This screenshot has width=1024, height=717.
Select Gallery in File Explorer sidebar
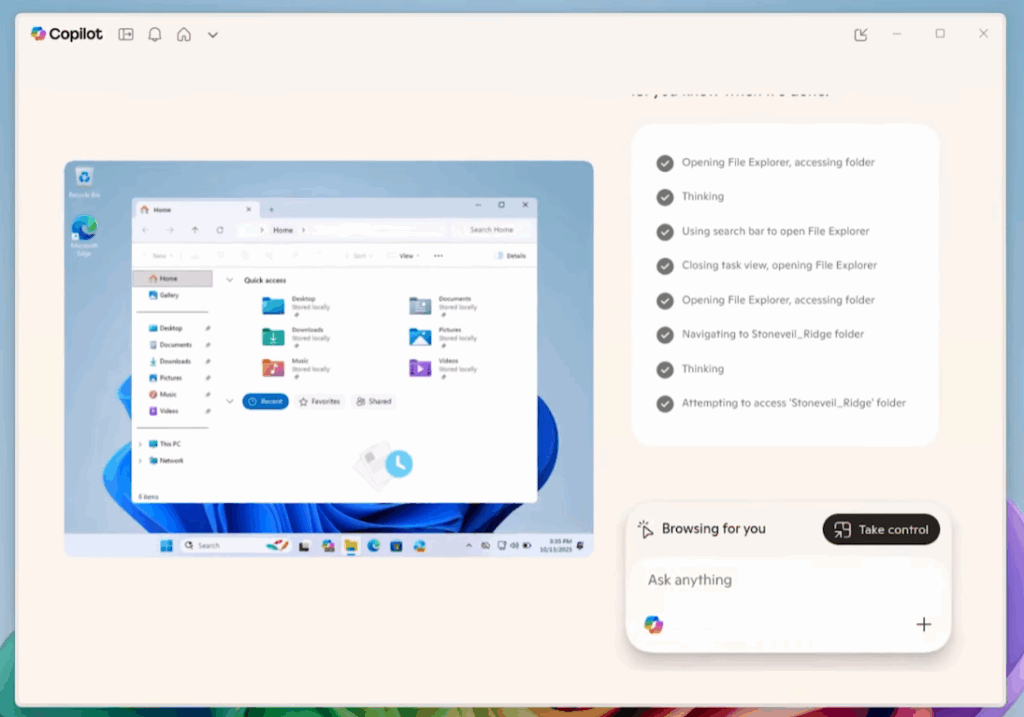click(x=168, y=295)
